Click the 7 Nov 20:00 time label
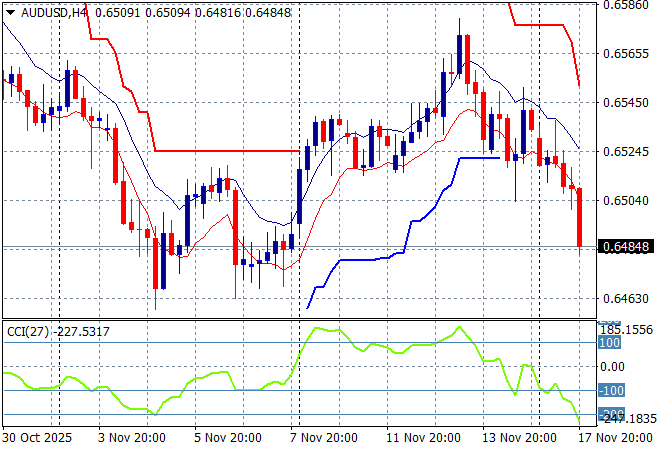The image size is (660, 450). click(324, 438)
